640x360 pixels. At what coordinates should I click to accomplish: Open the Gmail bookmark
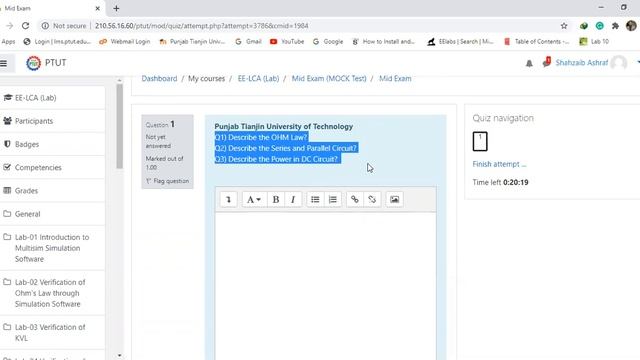(x=248, y=42)
